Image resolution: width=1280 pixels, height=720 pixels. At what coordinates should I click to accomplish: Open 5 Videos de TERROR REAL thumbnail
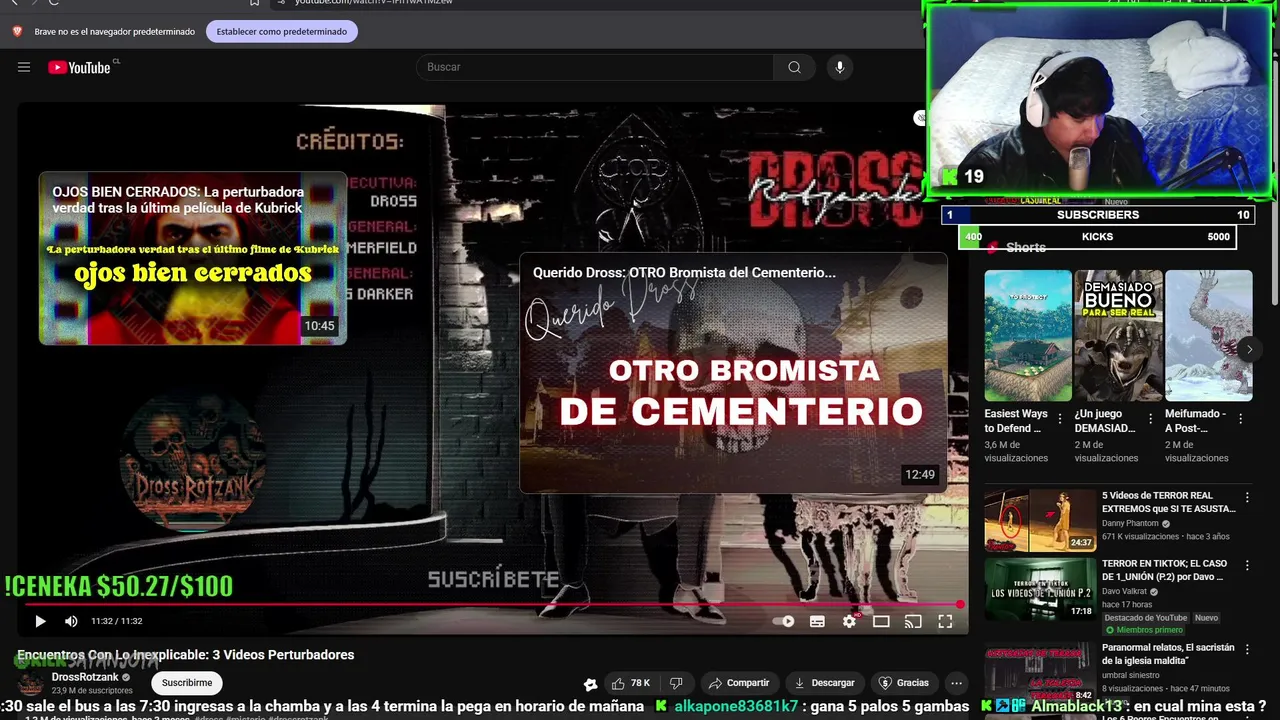tap(1040, 520)
